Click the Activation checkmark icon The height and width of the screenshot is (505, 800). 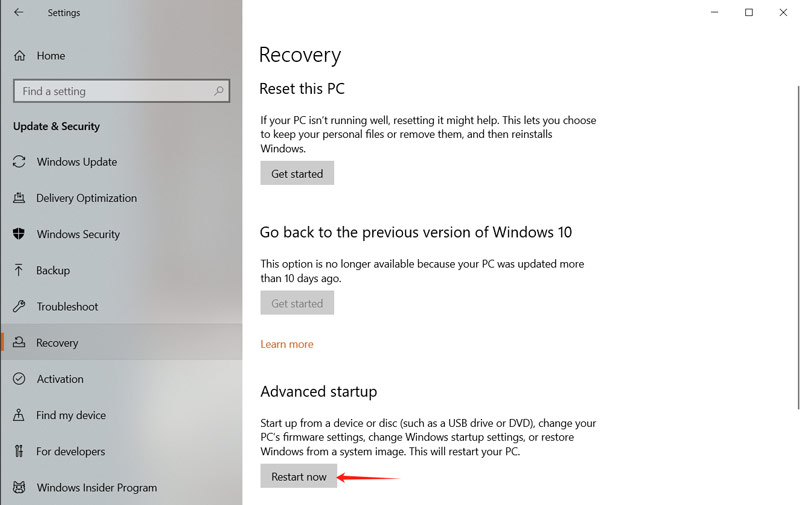[x=19, y=379]
